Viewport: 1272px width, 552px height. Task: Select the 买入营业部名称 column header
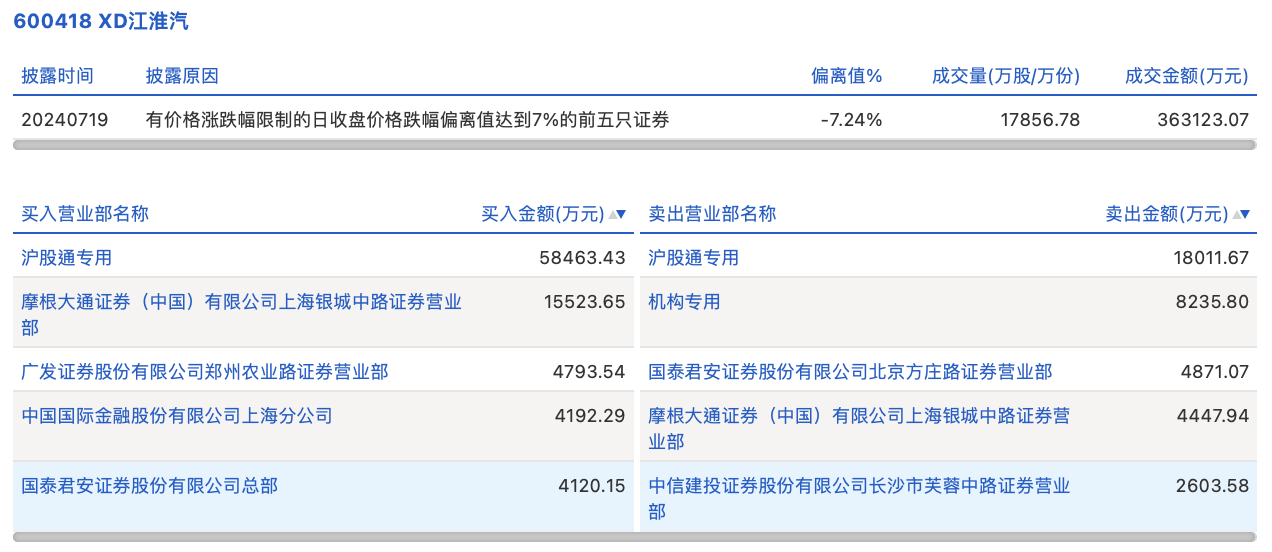tap(85, 214)
